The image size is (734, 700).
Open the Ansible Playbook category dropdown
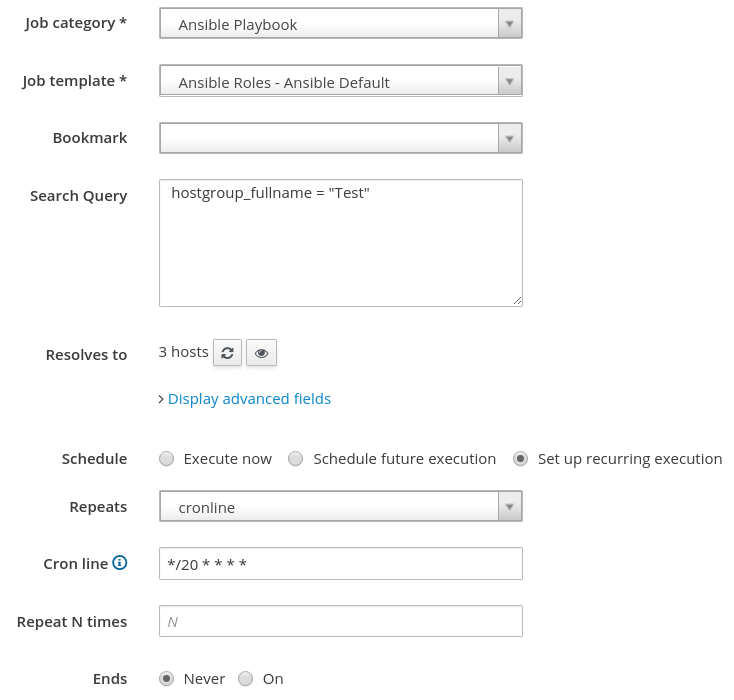(x=330, y=24)
